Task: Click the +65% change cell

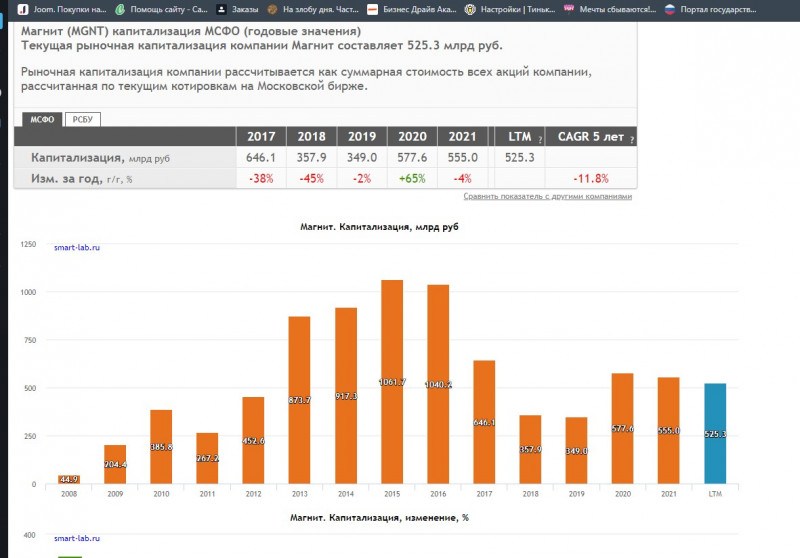Action: point(412,179)
